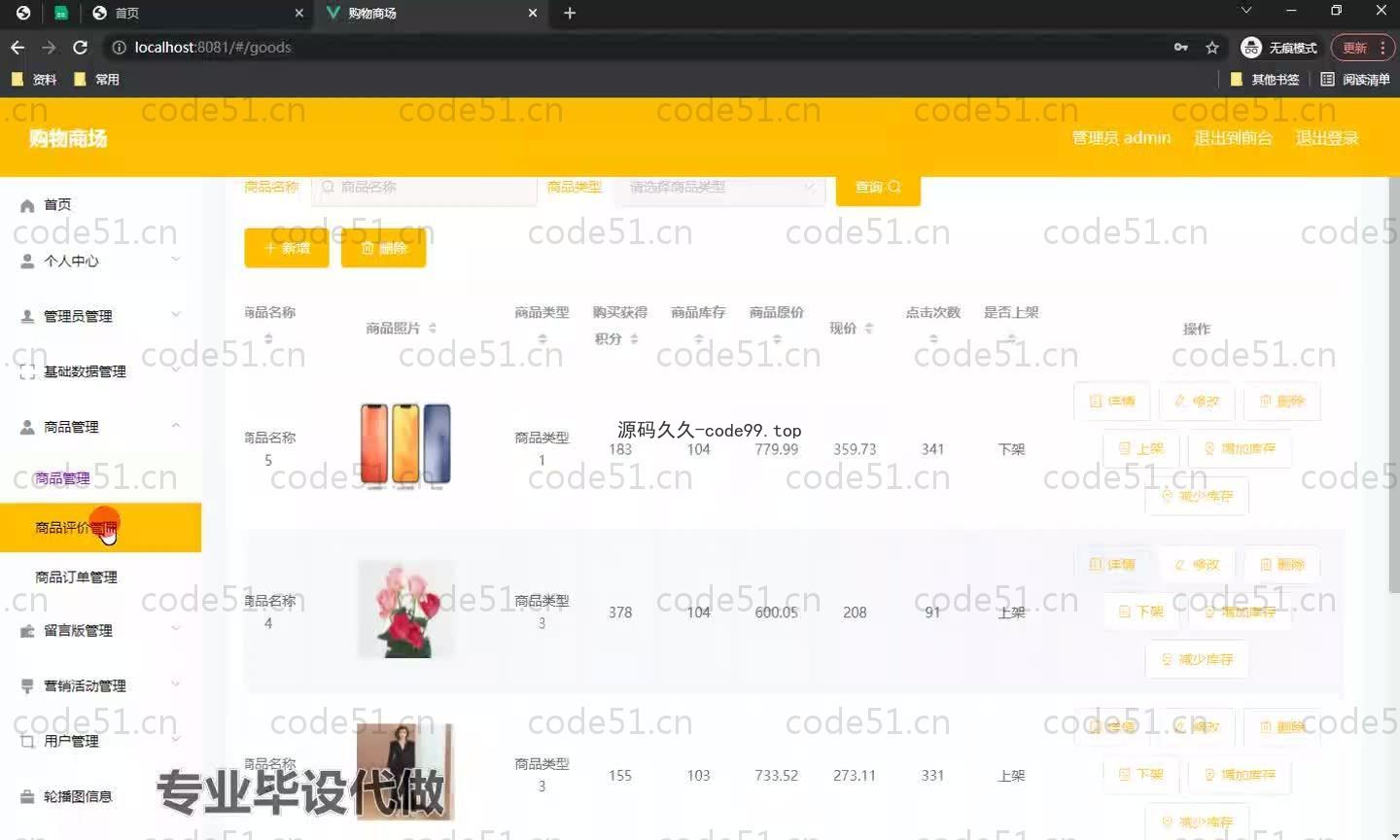Sort by 商品原价 column arrows
This screenshot has width=1400, height=840.
click(777, 338)
